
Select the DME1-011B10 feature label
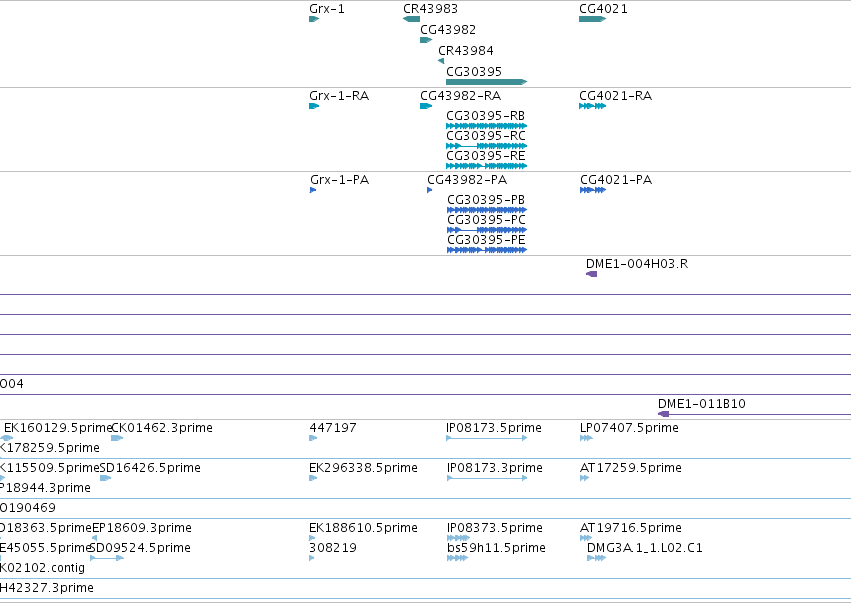(702, 404)
